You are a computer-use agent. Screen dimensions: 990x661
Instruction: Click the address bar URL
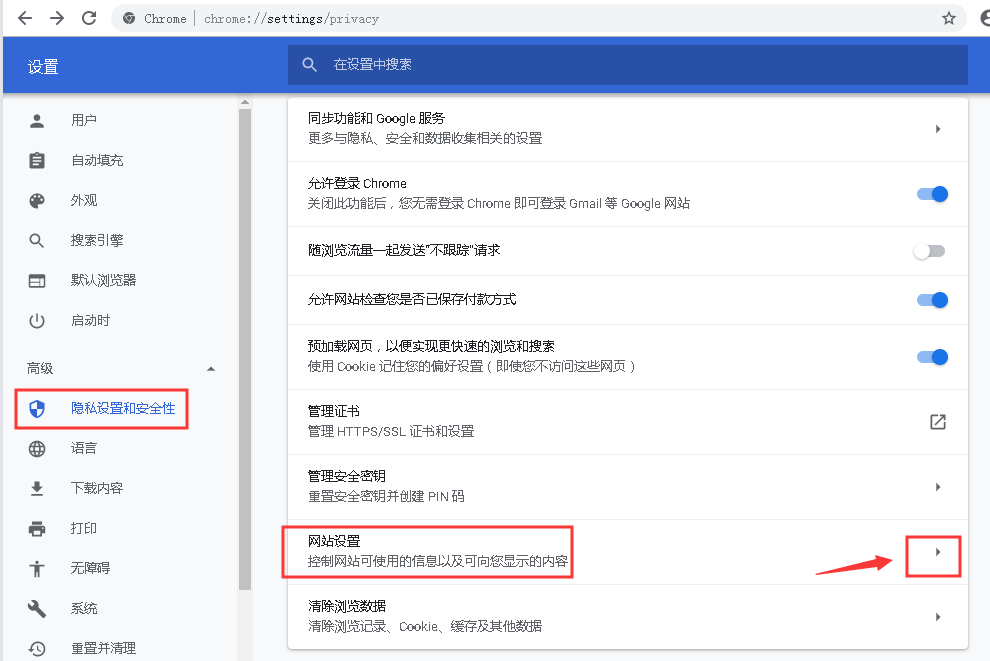pos(292,19)
